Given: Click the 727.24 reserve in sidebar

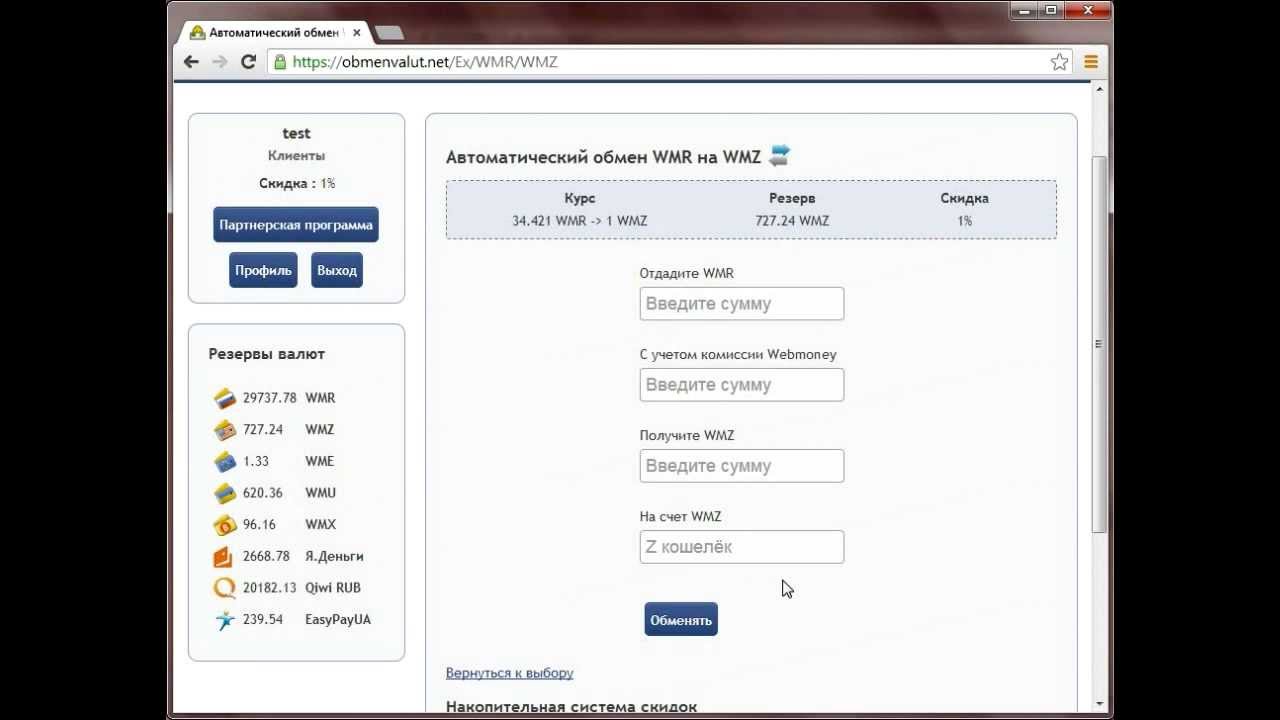Looking at the screenshot, I should coord(263,430).
